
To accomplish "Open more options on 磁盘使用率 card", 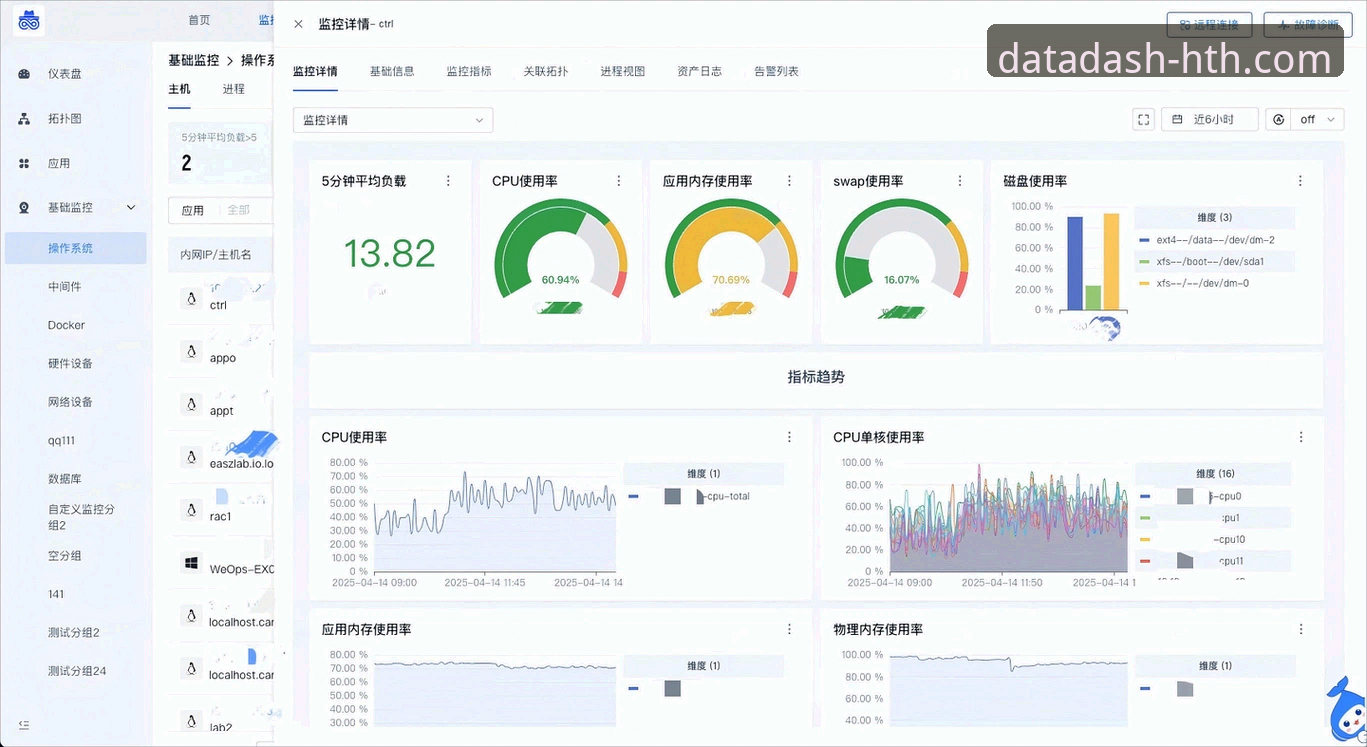I will coord(1300,181).
